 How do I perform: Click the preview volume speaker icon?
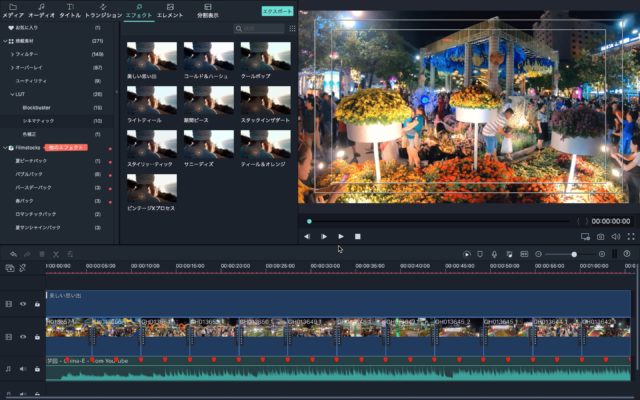(616, 237)
